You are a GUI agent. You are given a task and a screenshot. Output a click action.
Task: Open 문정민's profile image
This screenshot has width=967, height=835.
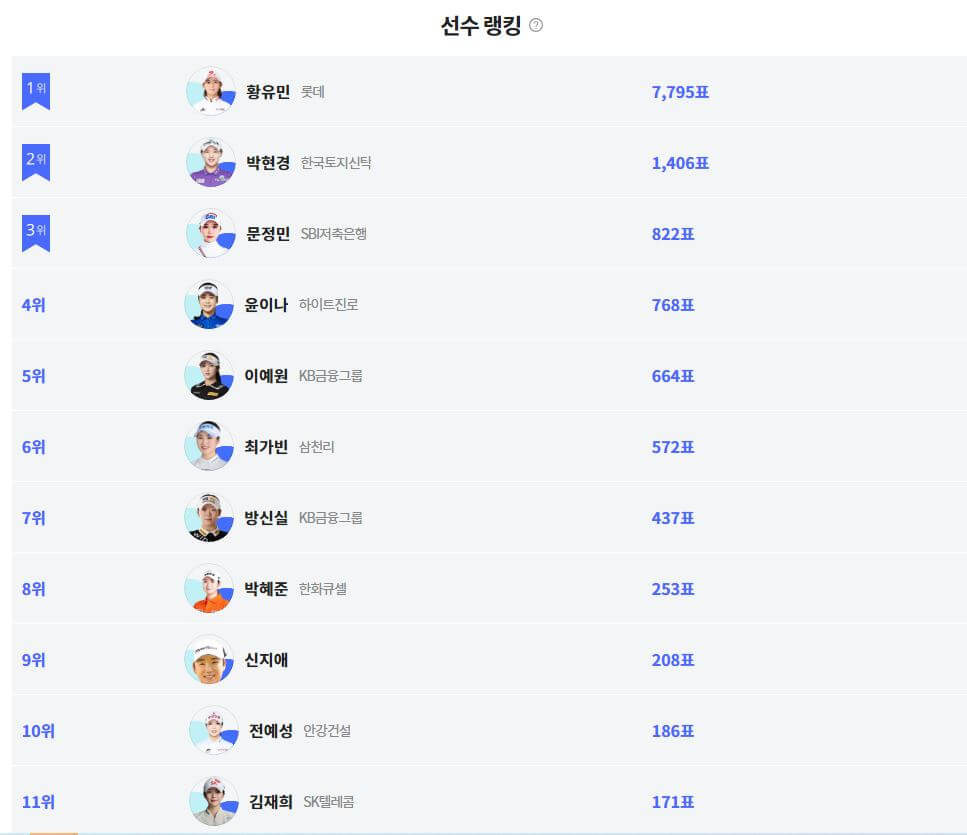[210, 233]
